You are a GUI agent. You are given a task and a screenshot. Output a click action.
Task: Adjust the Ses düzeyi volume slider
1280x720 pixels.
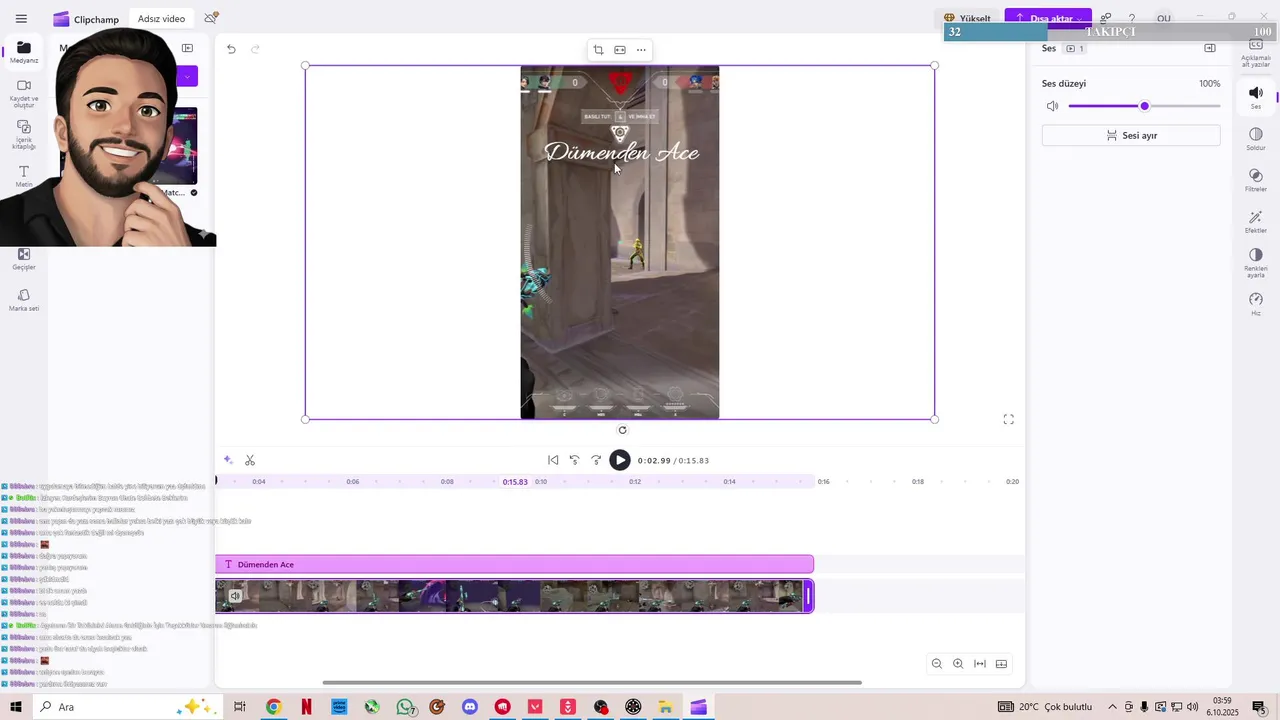point(1144,106)
